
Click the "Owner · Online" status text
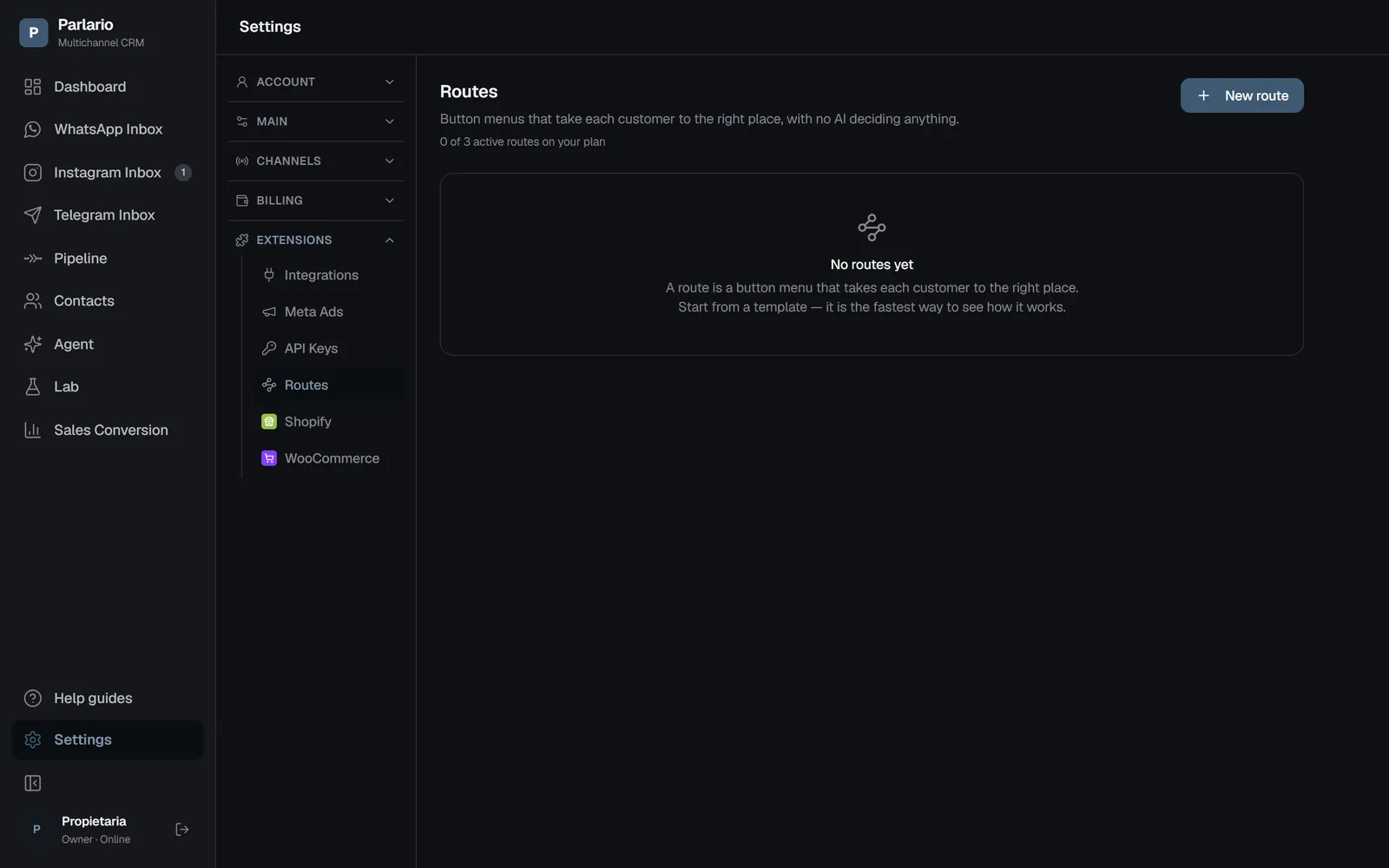tap(95, 839)
